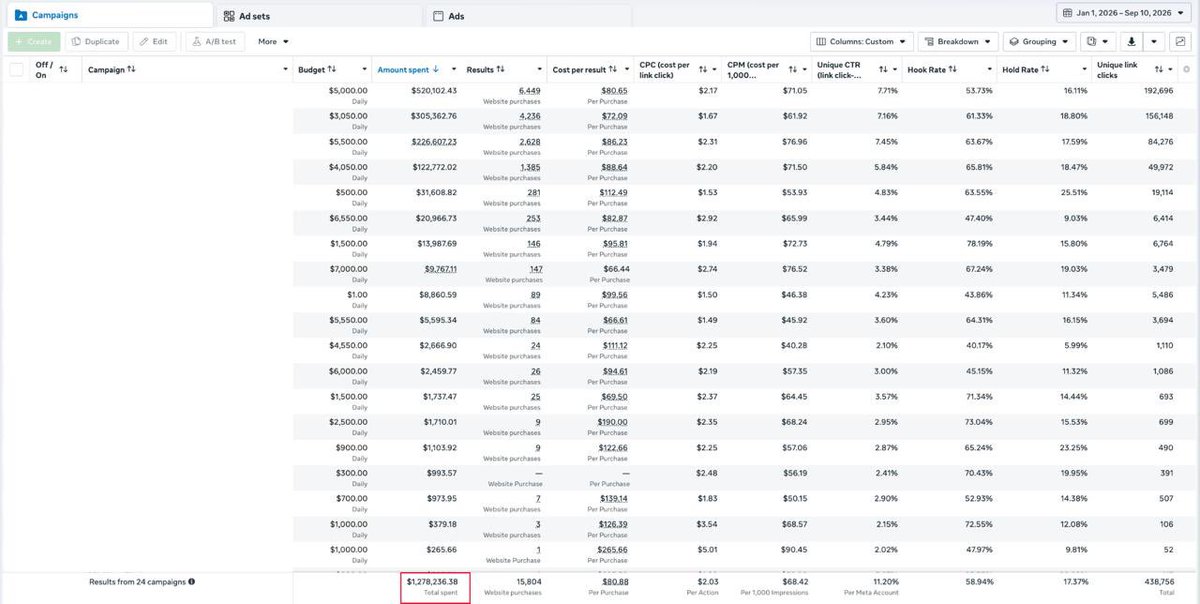Sort by Cost per result arrows
This screenshot has width=1200, height=604.
pyautogui.click(x=612, y=69)
